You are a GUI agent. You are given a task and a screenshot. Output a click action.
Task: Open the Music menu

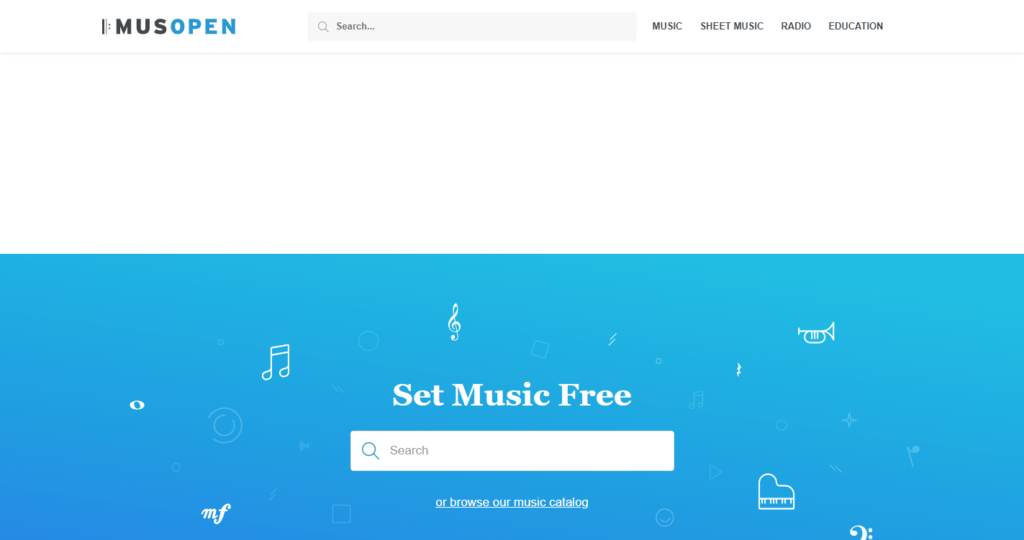coord(667,26)
